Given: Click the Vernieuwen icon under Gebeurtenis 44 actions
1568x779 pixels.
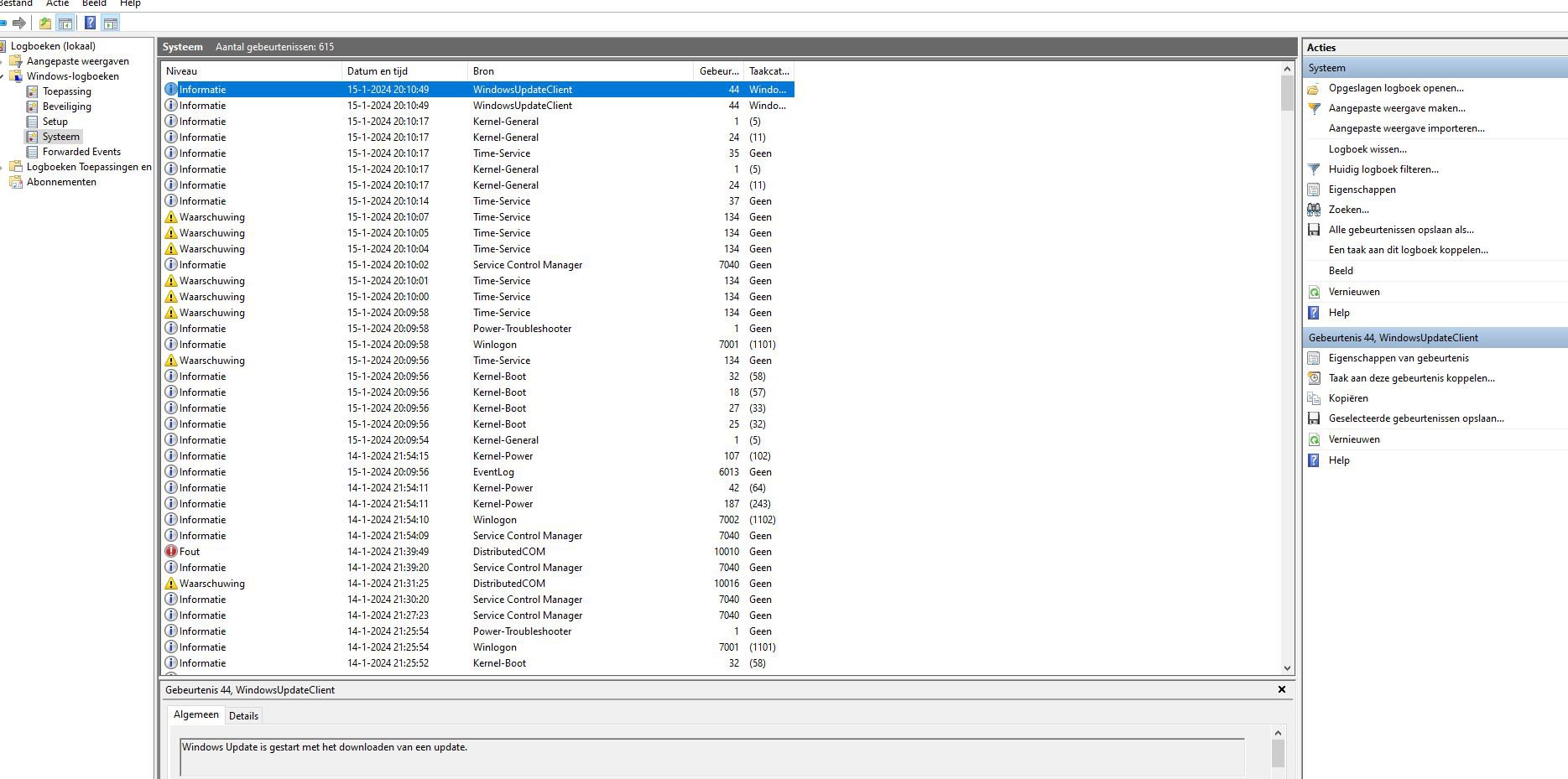Looking at the screenshot, I should 1314,439.
